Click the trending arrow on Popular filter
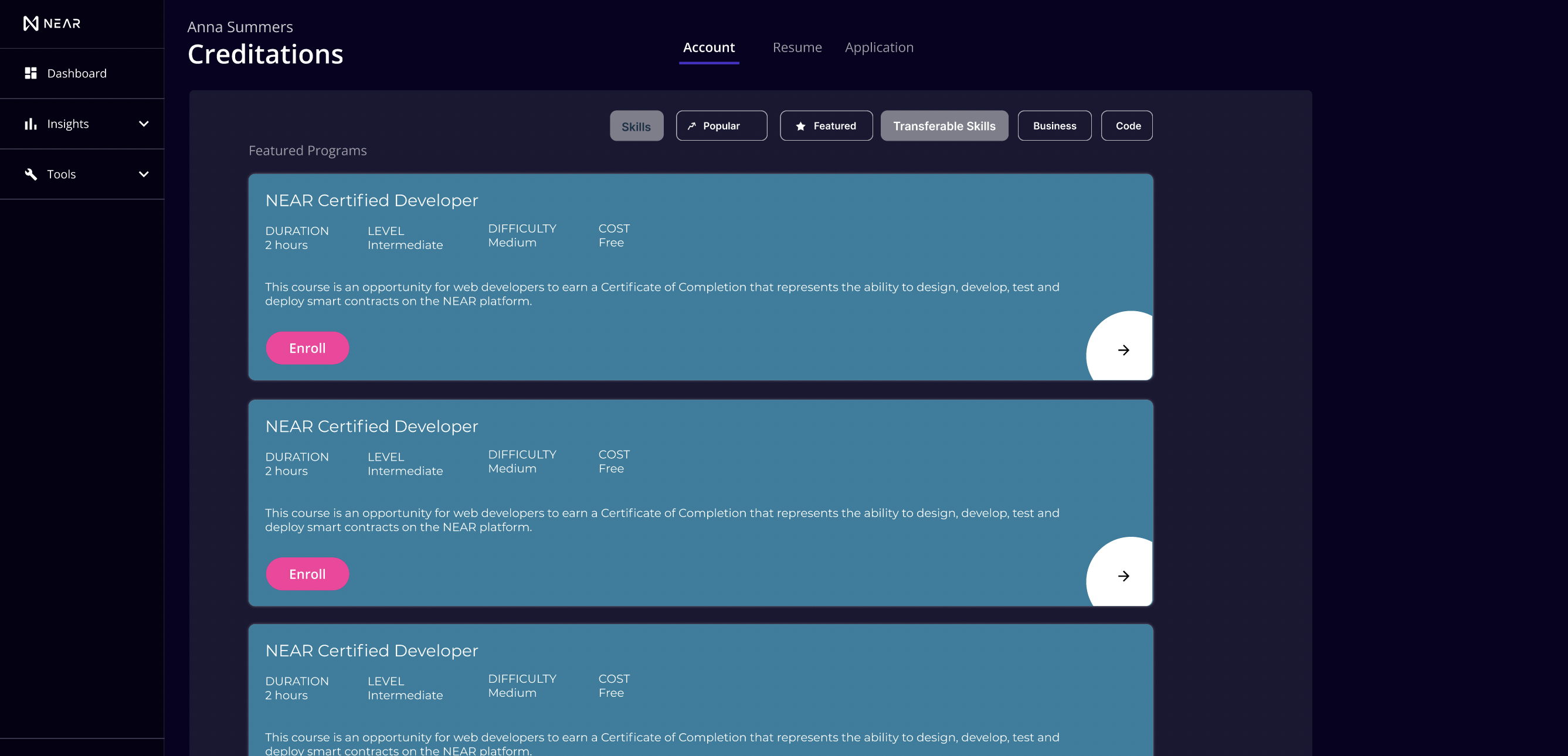 (x=693, y=125)
